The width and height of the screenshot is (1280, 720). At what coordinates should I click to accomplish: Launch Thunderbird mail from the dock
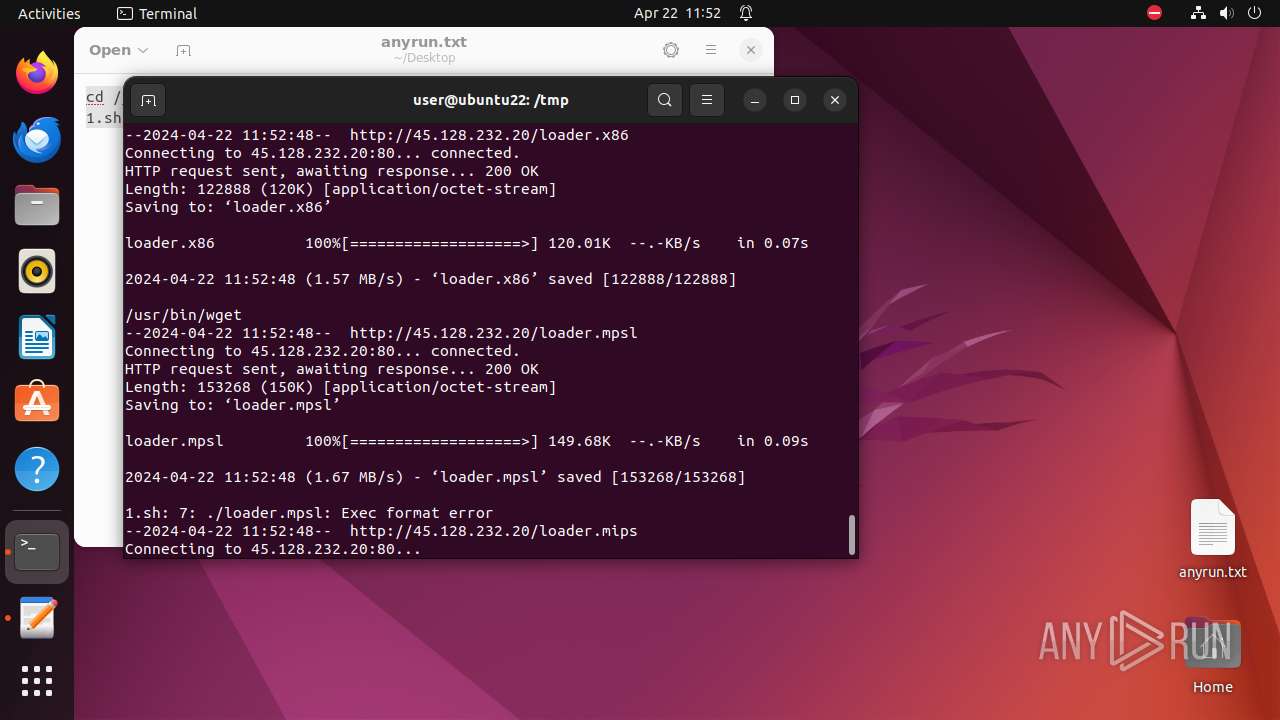click(37, 139)
